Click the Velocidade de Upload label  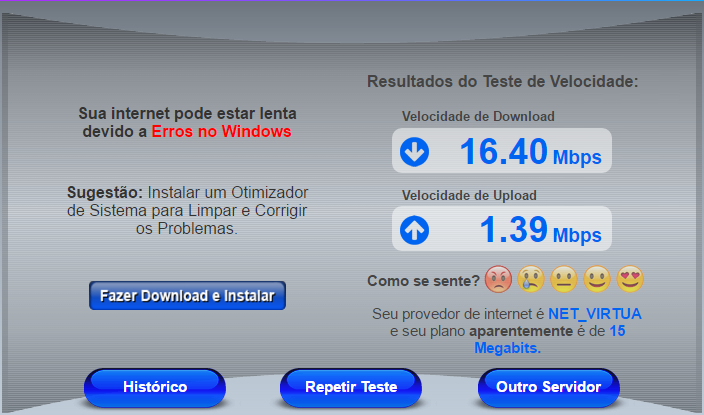[469, 195]
